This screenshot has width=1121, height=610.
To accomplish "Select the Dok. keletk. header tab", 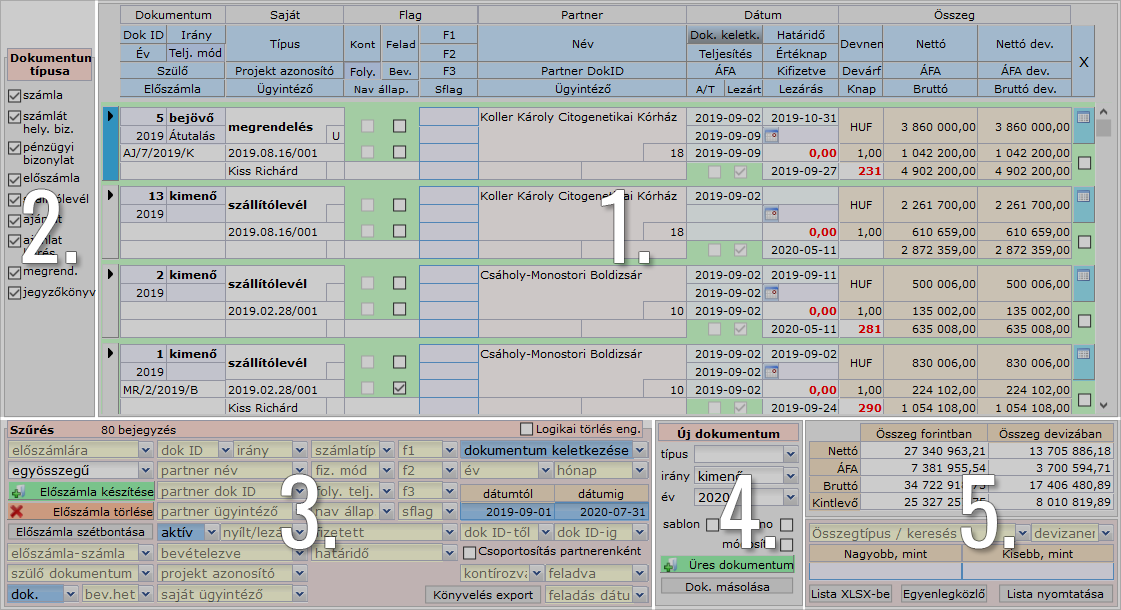I will (725, 35).
